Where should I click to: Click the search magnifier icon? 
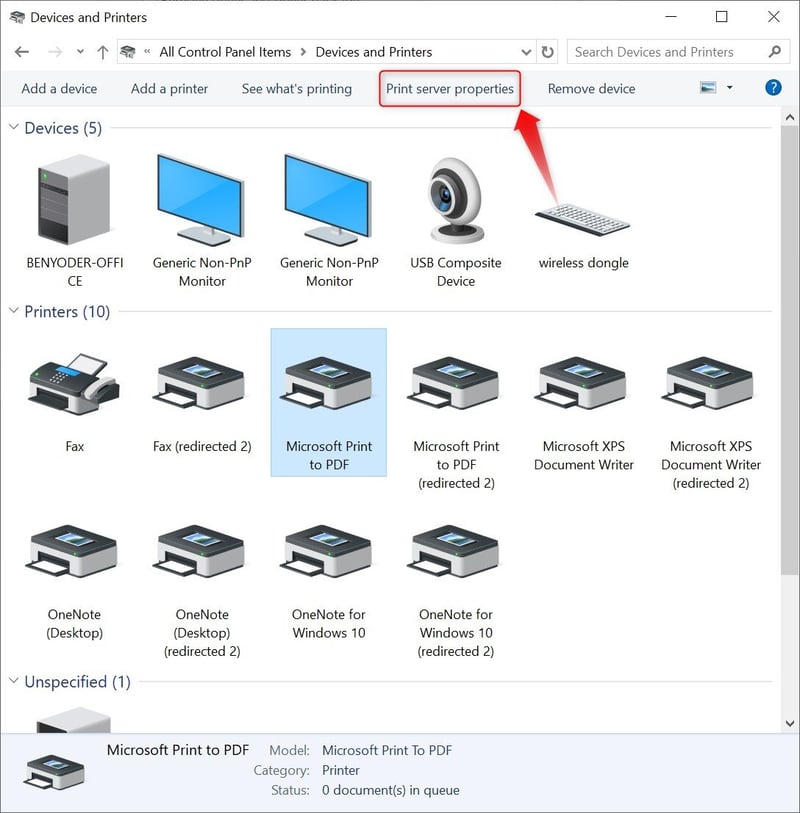point(775,52)
